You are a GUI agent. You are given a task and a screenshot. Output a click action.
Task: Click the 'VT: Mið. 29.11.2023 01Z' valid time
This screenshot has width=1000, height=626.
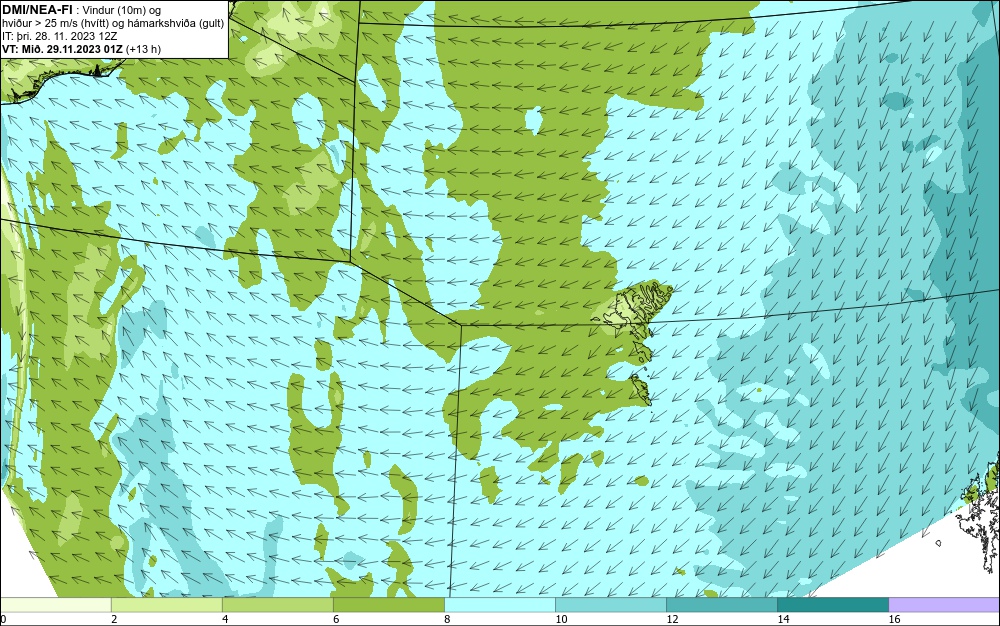(62, 49)
